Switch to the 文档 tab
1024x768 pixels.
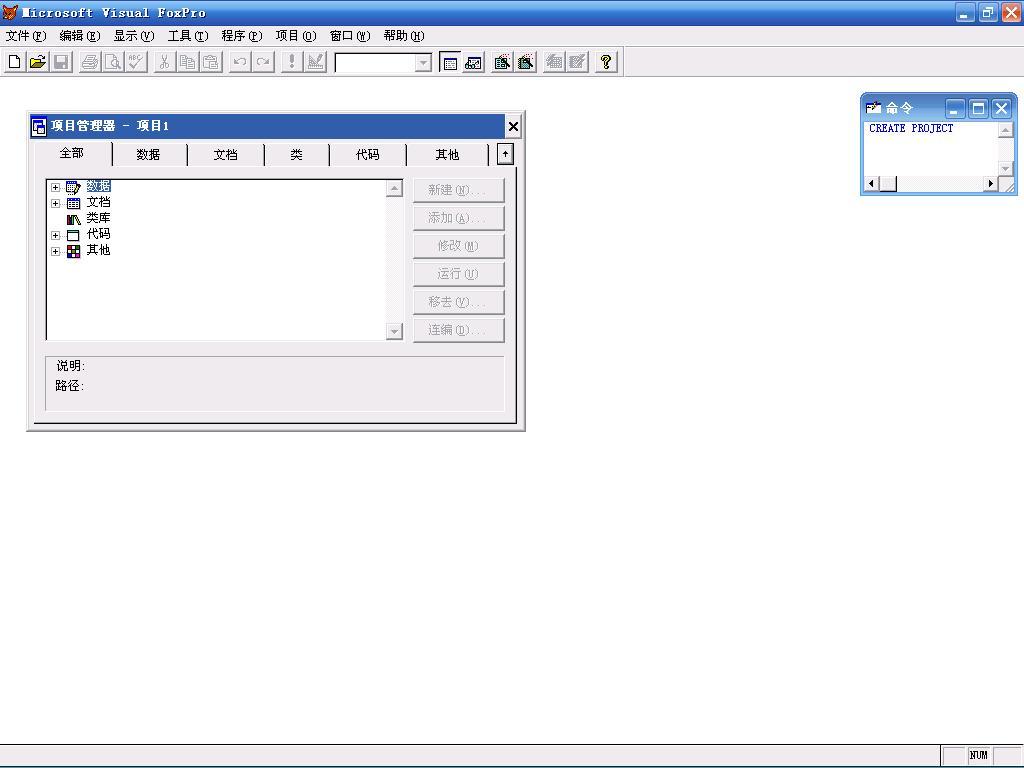225,155
